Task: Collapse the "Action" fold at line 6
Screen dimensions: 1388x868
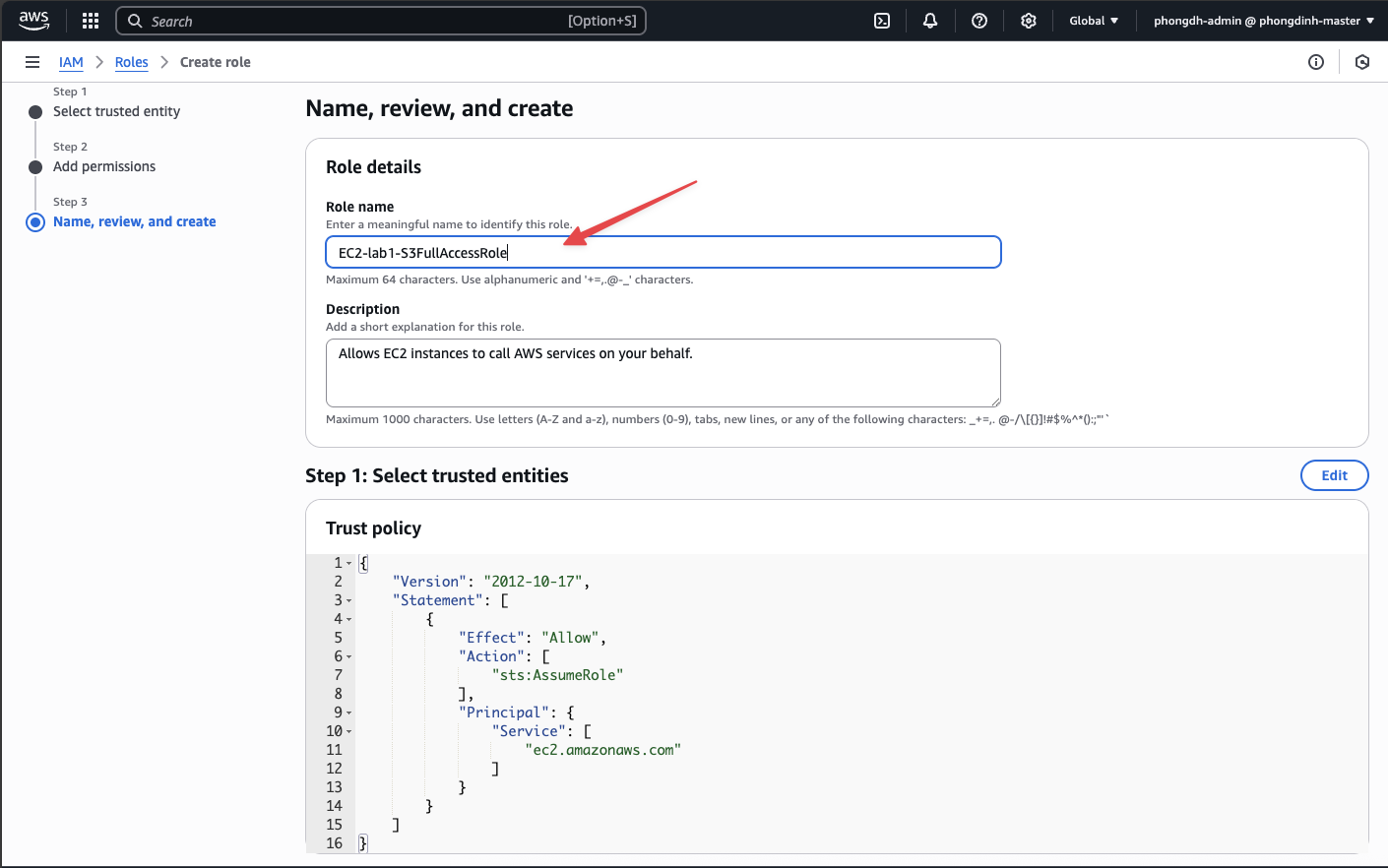Action: [349, 657]
